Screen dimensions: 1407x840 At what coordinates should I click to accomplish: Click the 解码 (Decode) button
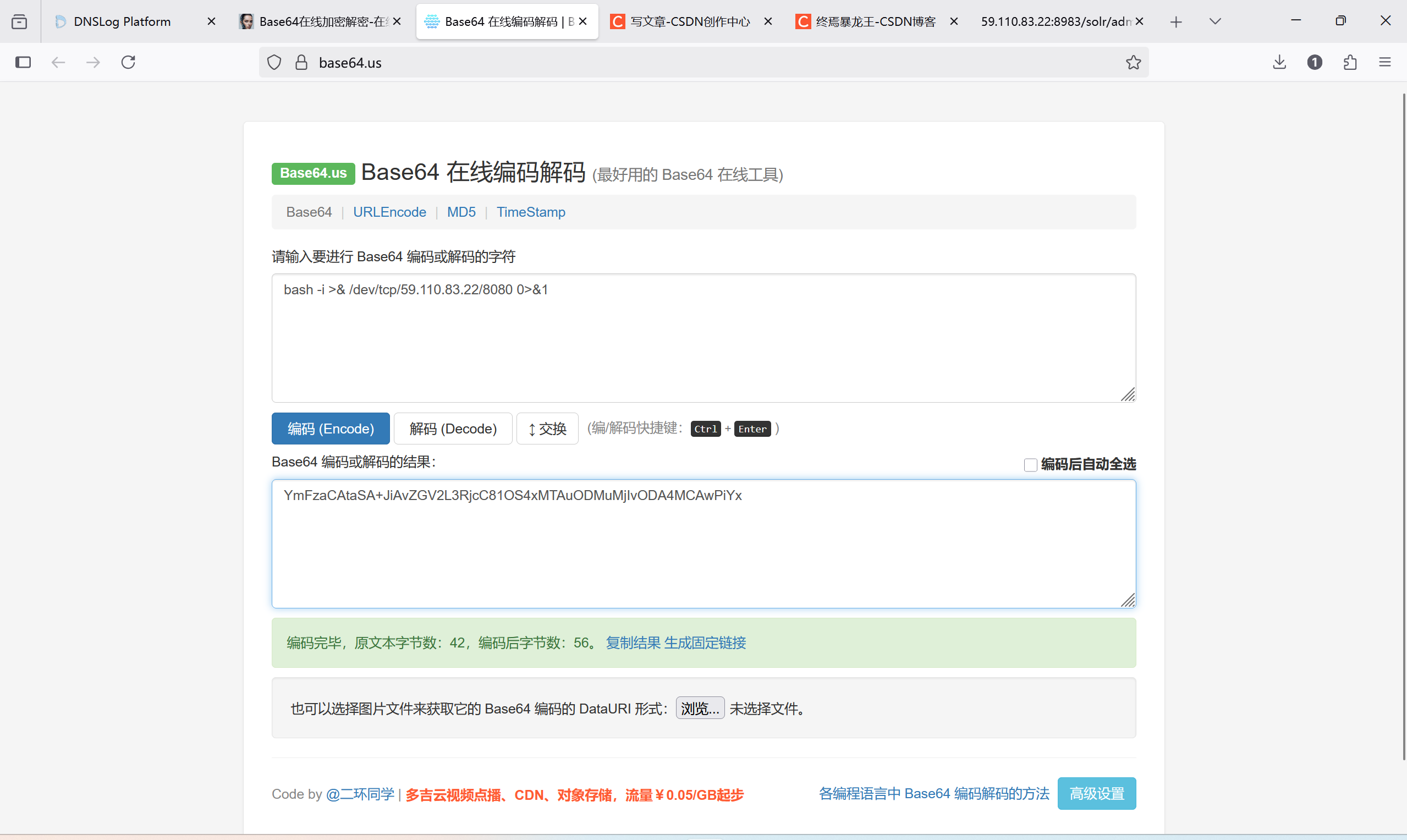coord(453,429)
